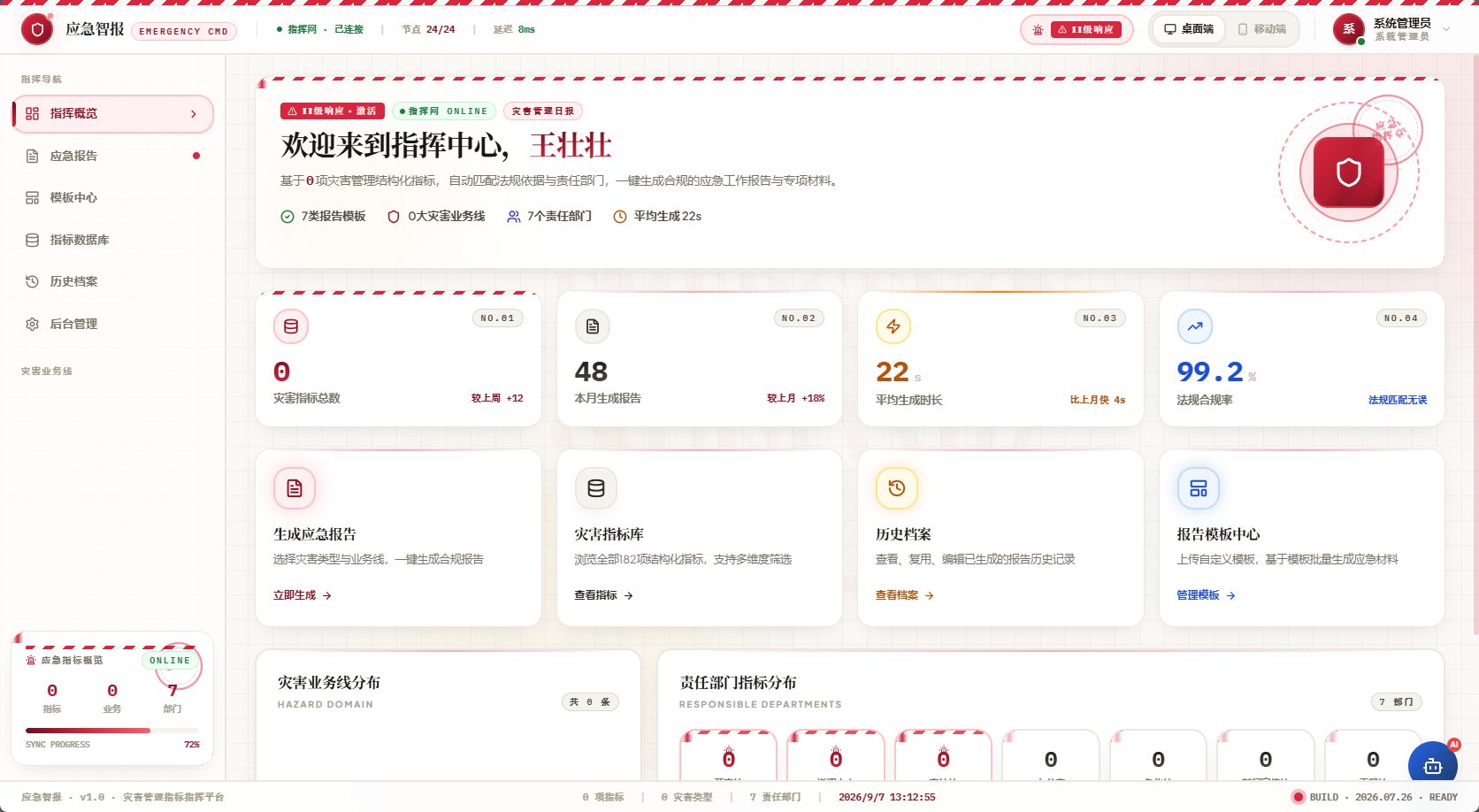Click the red status dot beside BUILD
Viewport: 1479px width, 812px height.
click(x=1299, y=797)
